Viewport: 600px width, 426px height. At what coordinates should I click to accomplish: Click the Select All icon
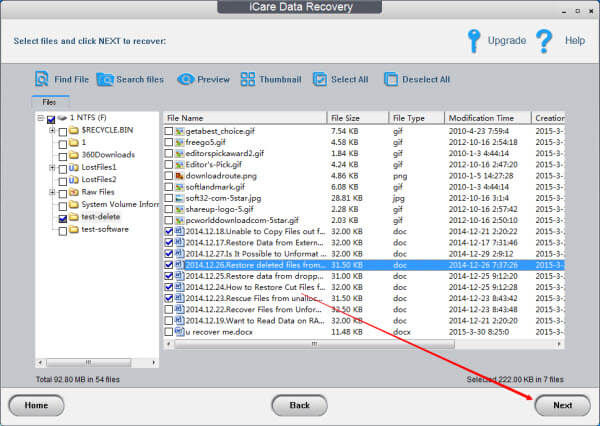(x=320, y=79)
